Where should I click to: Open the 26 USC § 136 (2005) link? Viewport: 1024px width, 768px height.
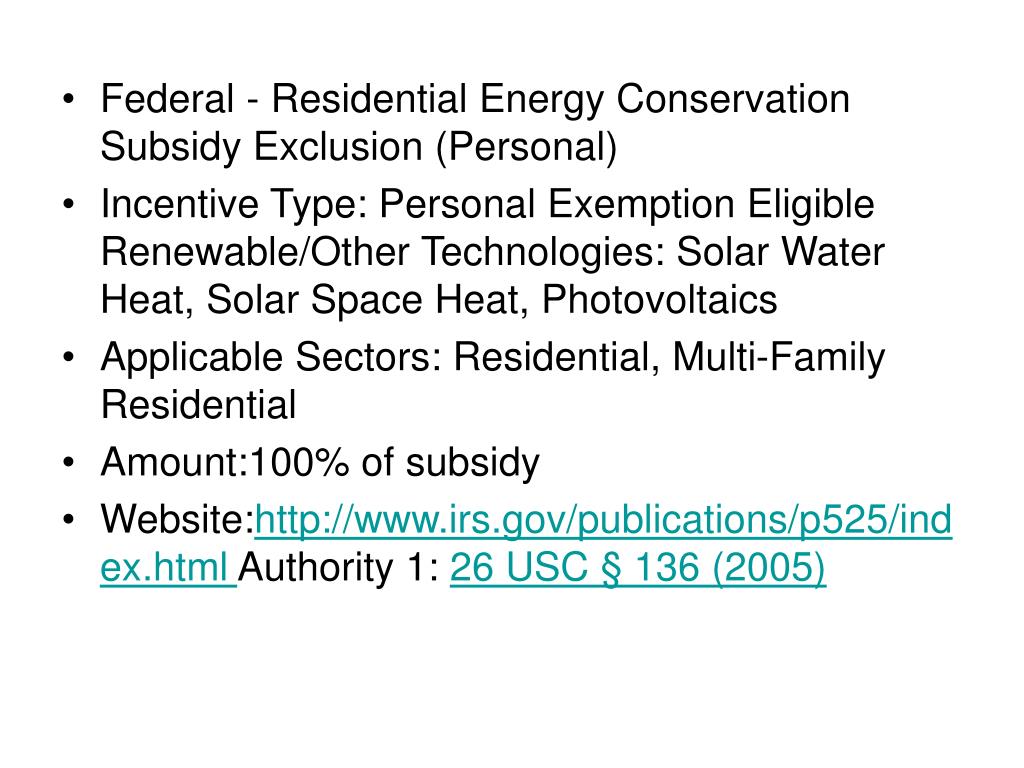tap(637, 567)
